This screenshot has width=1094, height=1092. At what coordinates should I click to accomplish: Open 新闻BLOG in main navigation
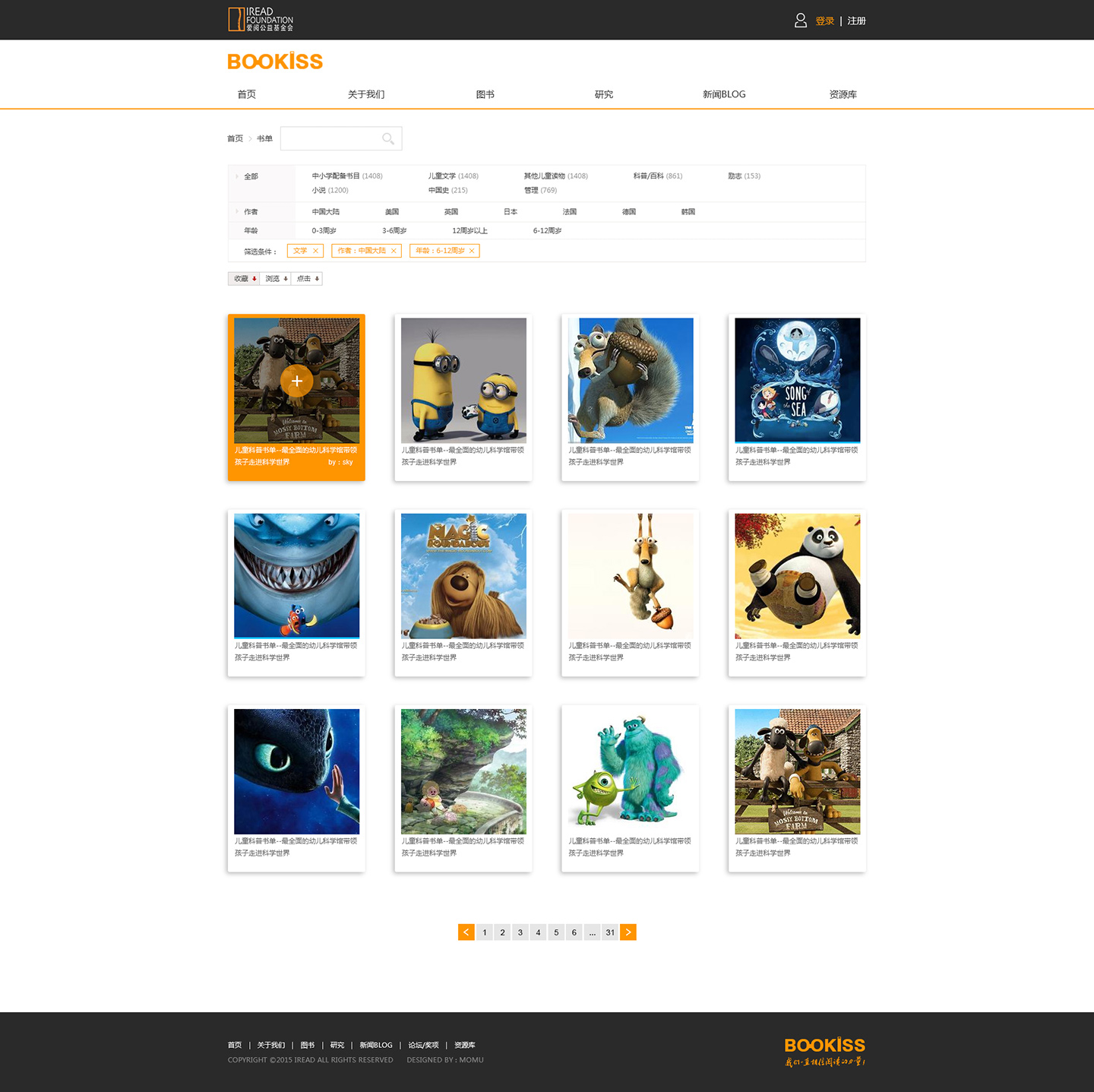724,94
